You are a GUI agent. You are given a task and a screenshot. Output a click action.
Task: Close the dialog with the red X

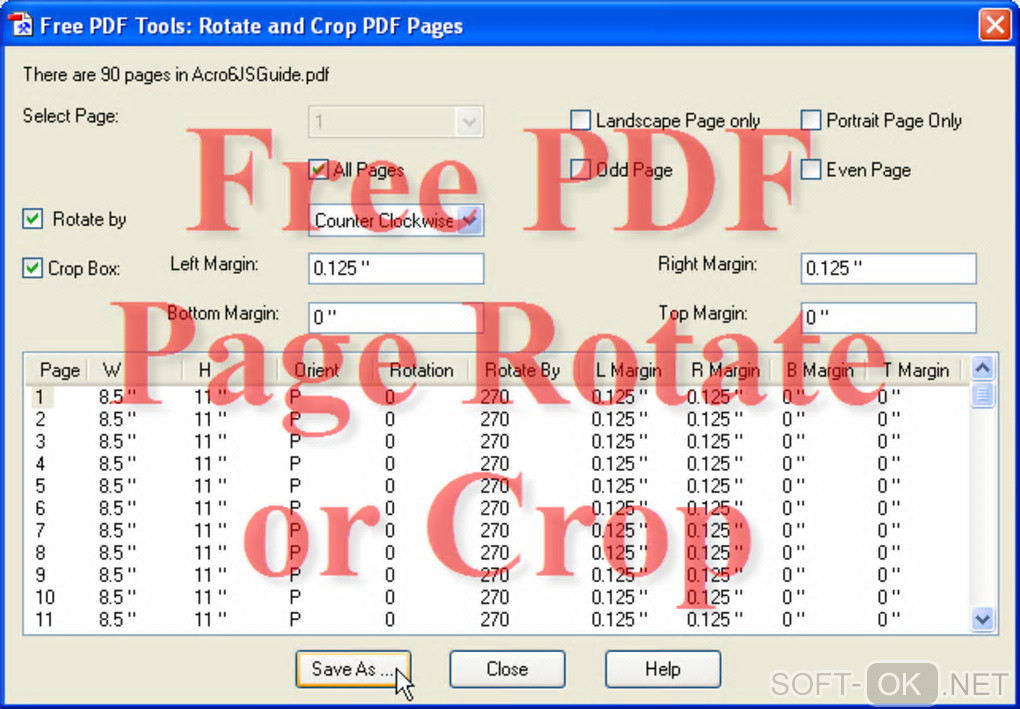(995, 25)
